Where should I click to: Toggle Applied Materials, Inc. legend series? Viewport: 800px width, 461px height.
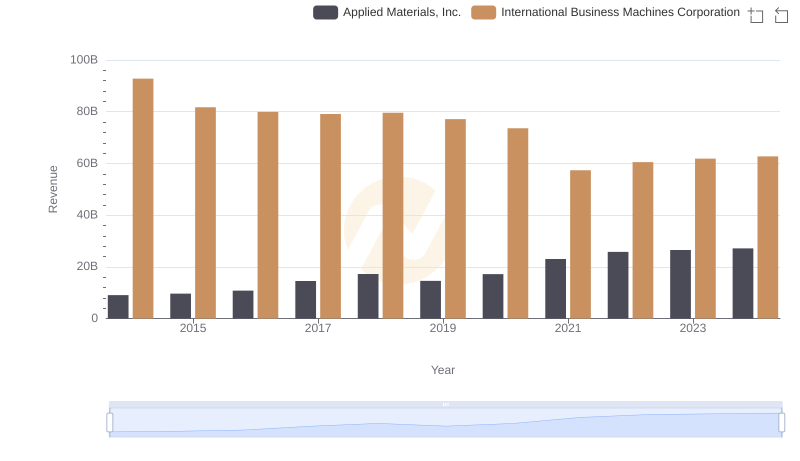pyautogui.click(x=387, y=12)
